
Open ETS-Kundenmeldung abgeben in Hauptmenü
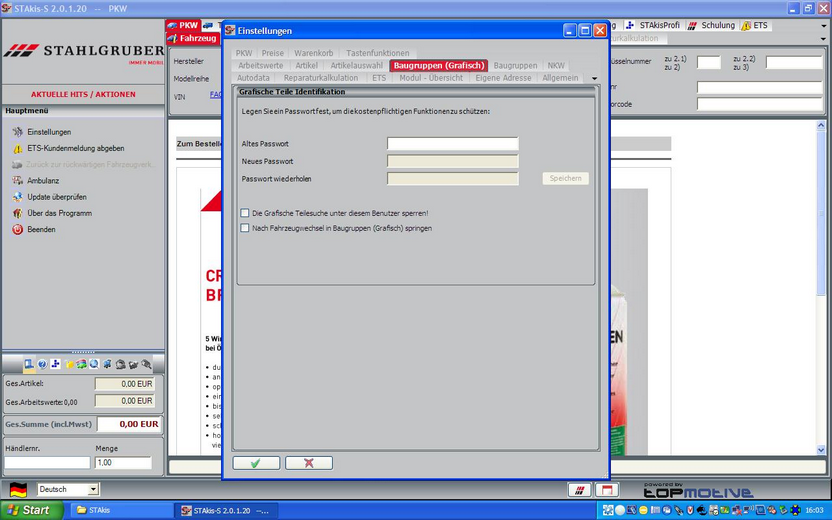coord(76,148)
